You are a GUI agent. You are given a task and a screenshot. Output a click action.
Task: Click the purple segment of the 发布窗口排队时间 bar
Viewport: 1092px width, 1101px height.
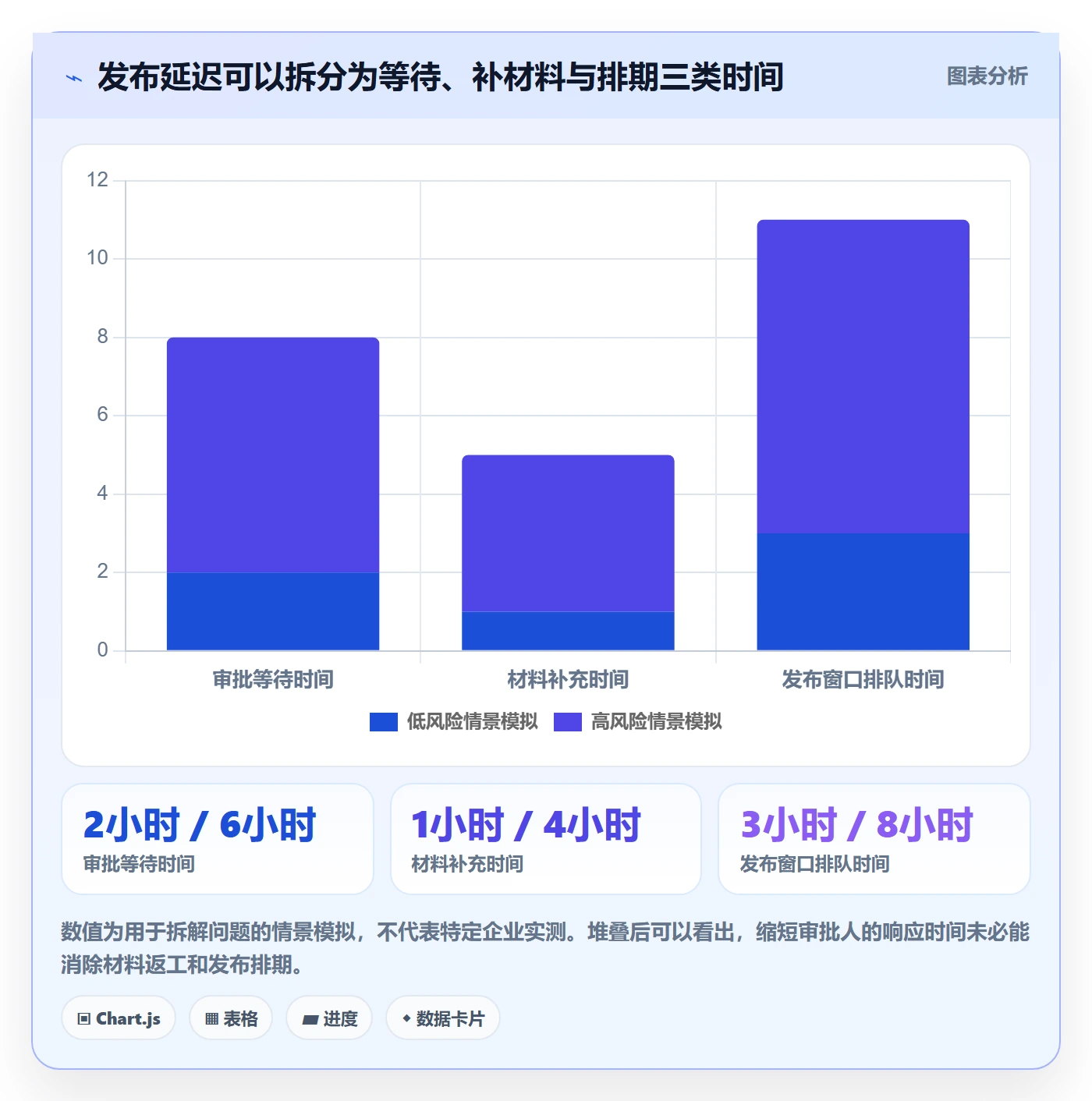pos(863,377)
